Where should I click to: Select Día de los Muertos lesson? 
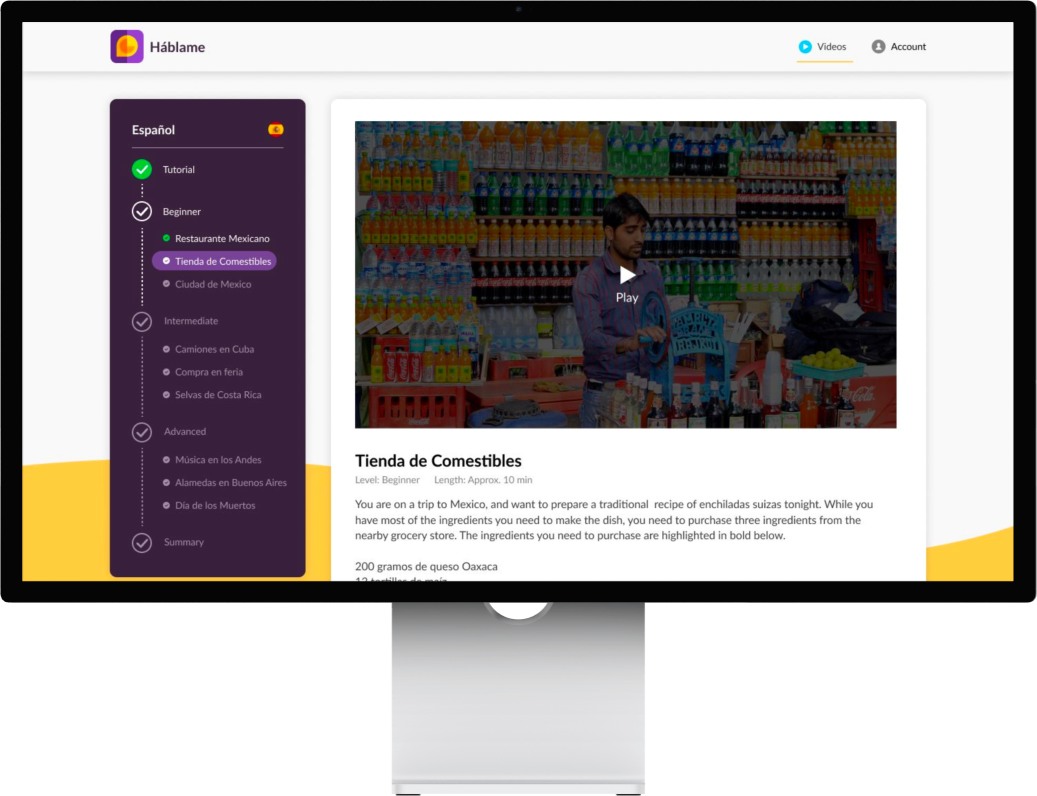point(215,506)
